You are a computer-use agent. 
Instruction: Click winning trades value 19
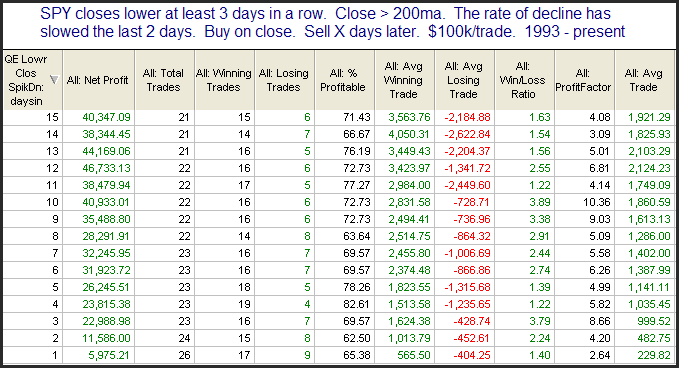tap(245, 304)
